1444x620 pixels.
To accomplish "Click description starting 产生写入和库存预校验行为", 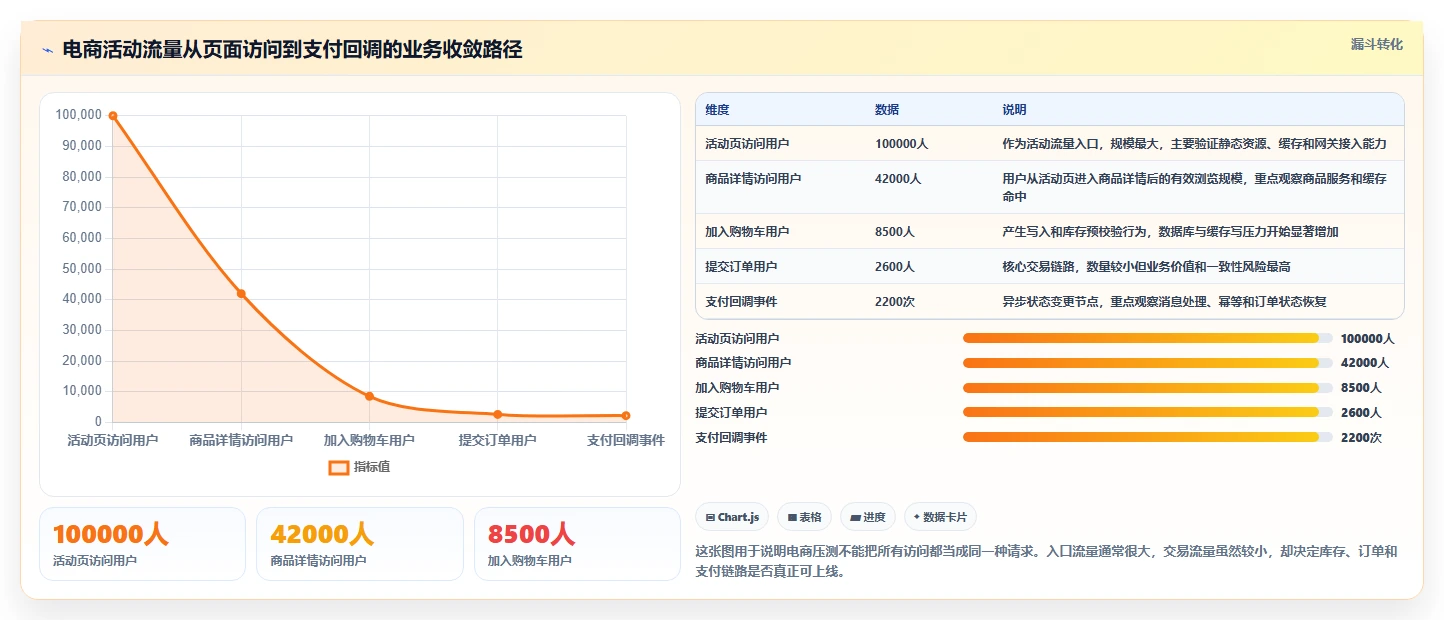I will (x=1170, y=232).
